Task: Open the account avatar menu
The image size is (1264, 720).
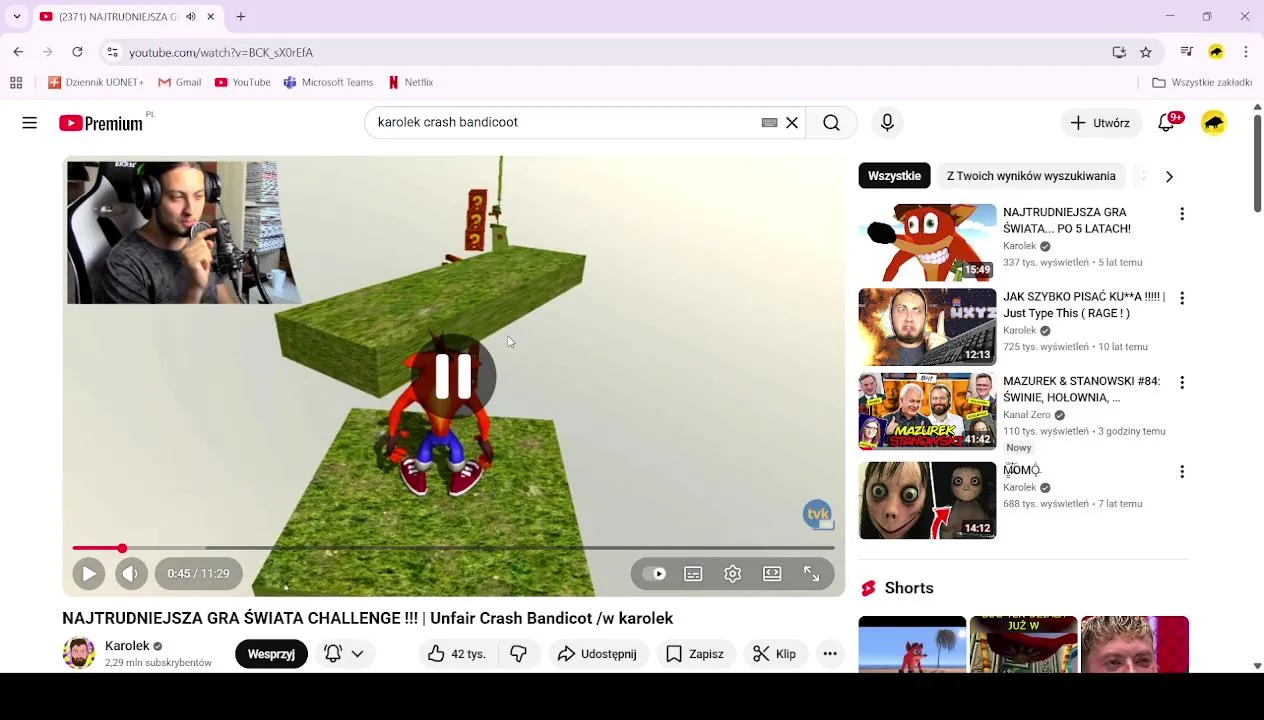Action: [x=1214, y=123]
